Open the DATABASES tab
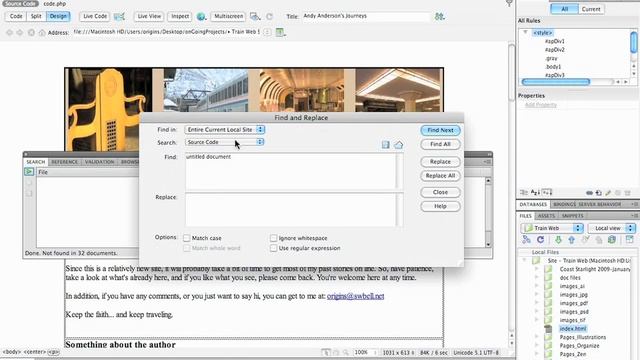The width and height of the screenshot is (640, 360). click(533, 204)
